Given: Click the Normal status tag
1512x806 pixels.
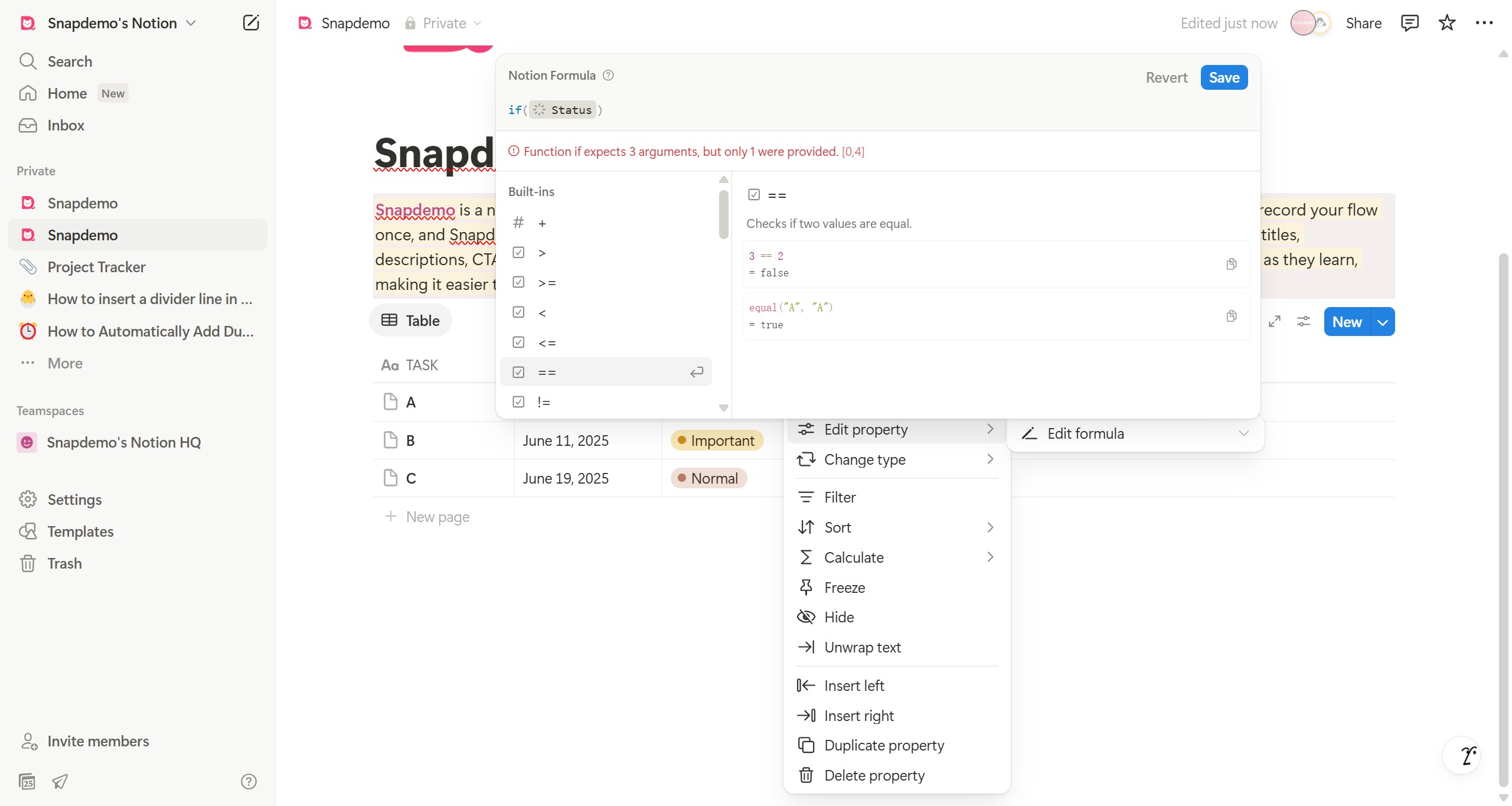Looking at the screenshot, I should (708, 478).
